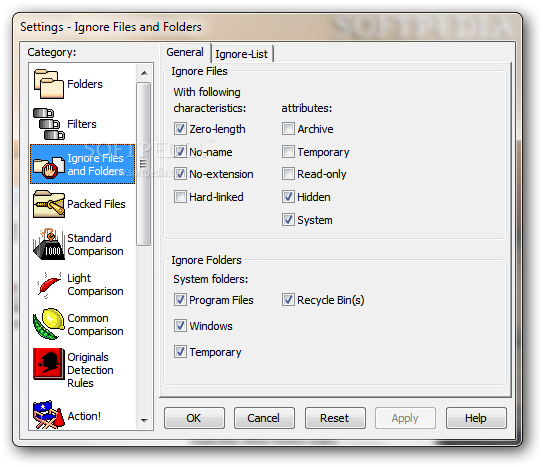Viewport: 543px width, 467px height.
Task: Select the Packed Files category label
Action: [x=96, y=204]
